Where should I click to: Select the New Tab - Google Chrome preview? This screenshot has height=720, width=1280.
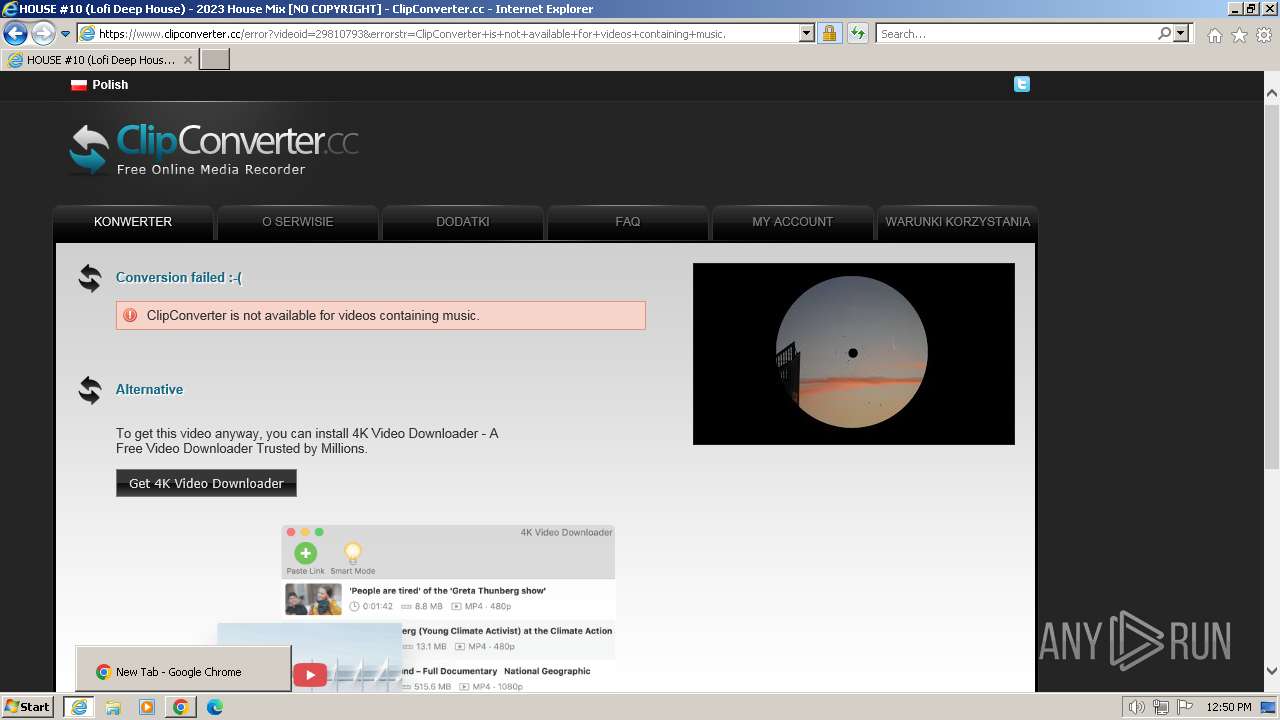tap(184, 668)
